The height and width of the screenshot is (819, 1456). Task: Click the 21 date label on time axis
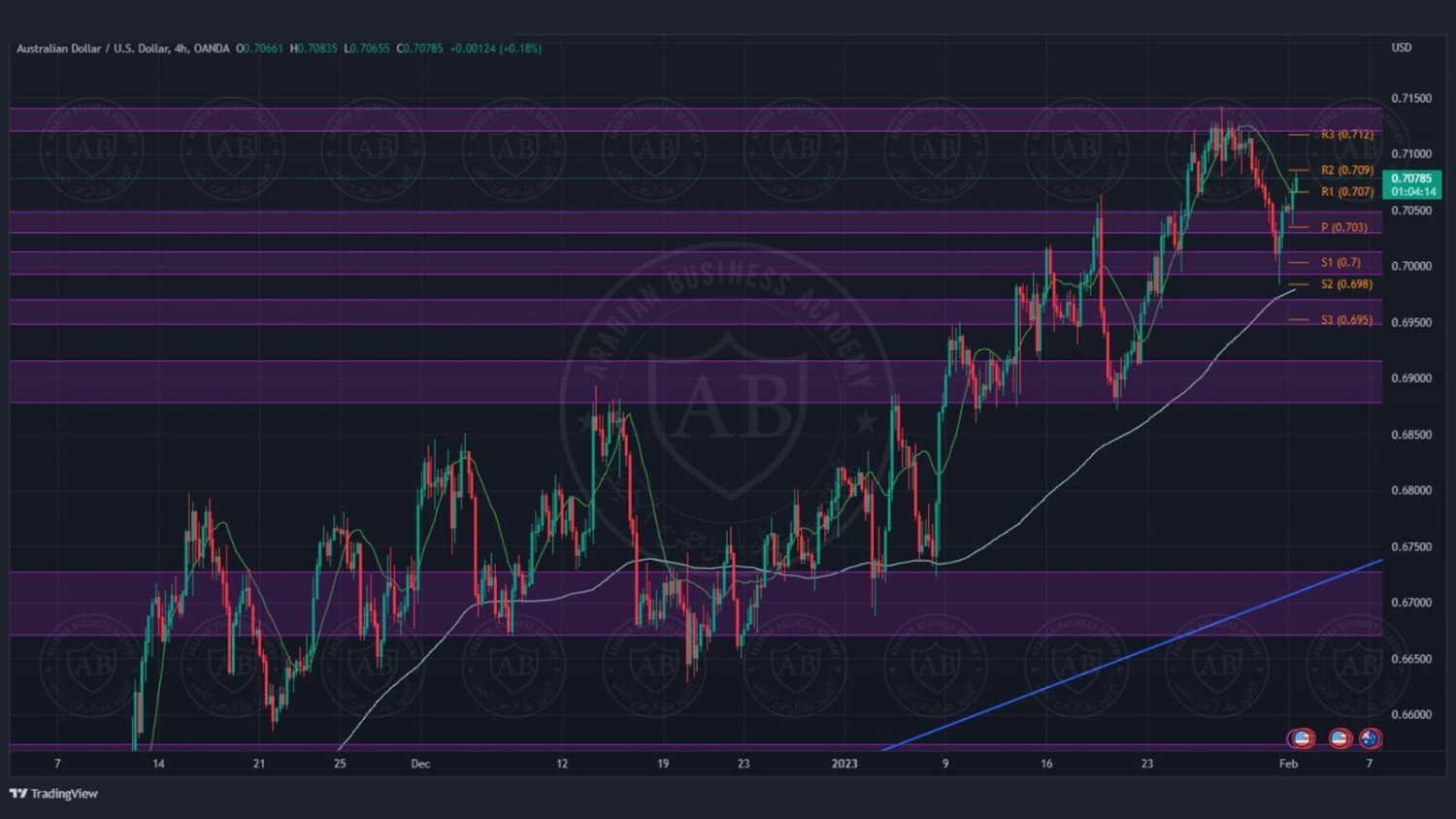259,764
